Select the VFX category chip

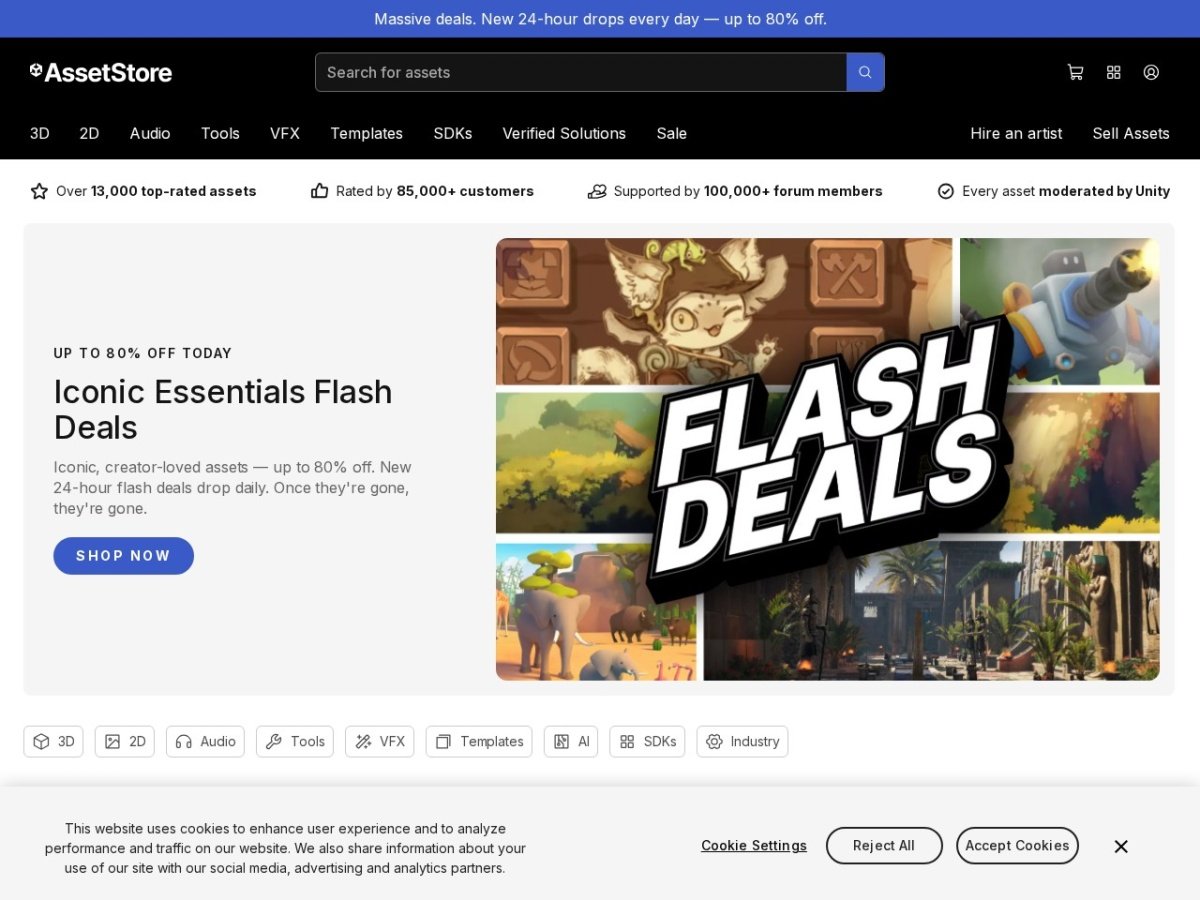pyautogui.click(x=380, y=741)
